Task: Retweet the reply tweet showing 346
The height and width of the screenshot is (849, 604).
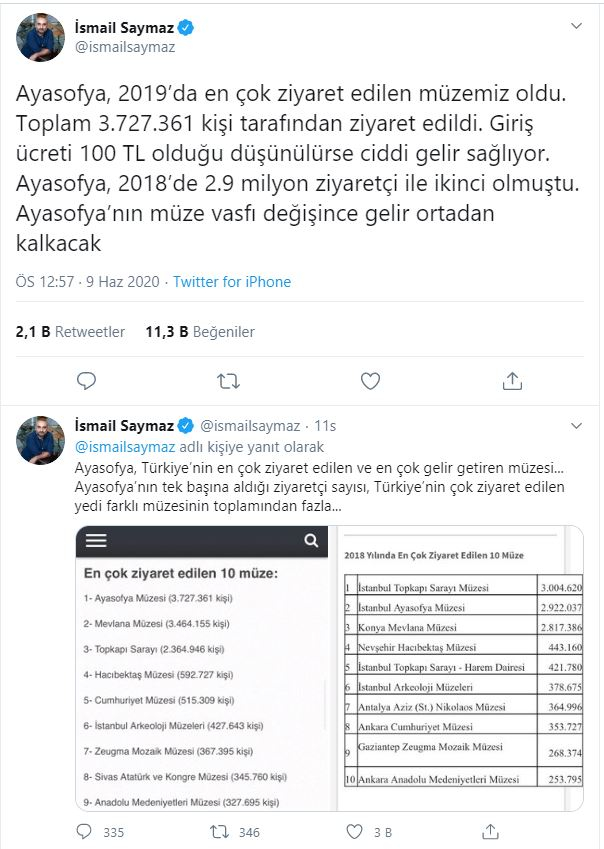Action: point(235,832)
